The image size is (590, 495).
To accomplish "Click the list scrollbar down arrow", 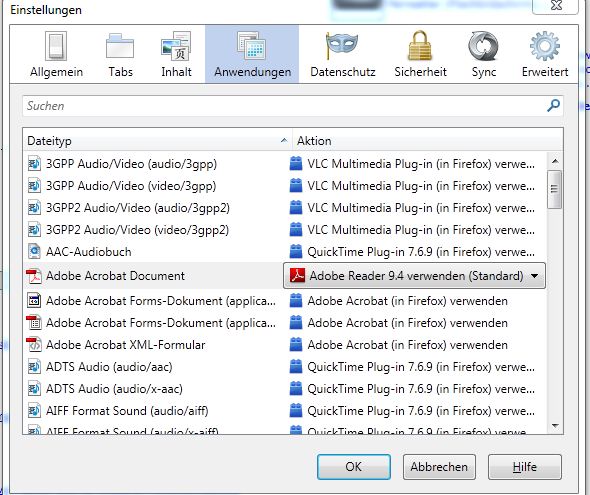I will coord(555,425).
